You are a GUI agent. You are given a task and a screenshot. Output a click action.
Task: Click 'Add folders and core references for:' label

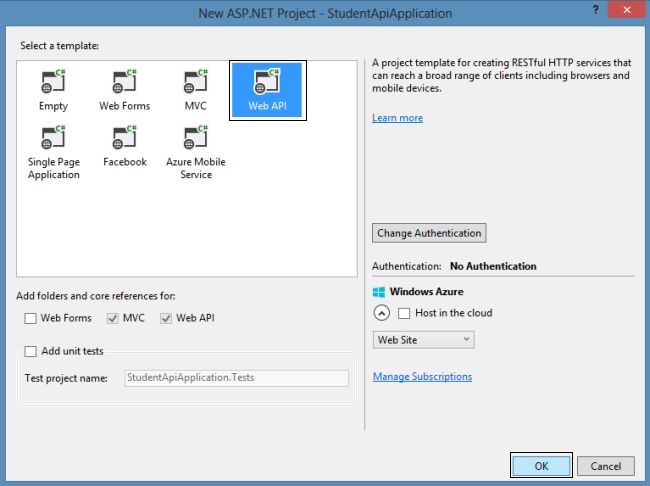click(96, 296)
